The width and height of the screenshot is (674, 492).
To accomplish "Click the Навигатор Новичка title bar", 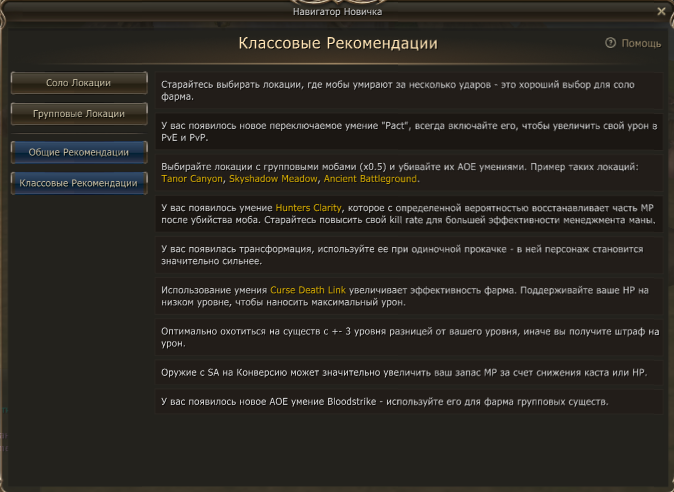I will tap(337, 11).
